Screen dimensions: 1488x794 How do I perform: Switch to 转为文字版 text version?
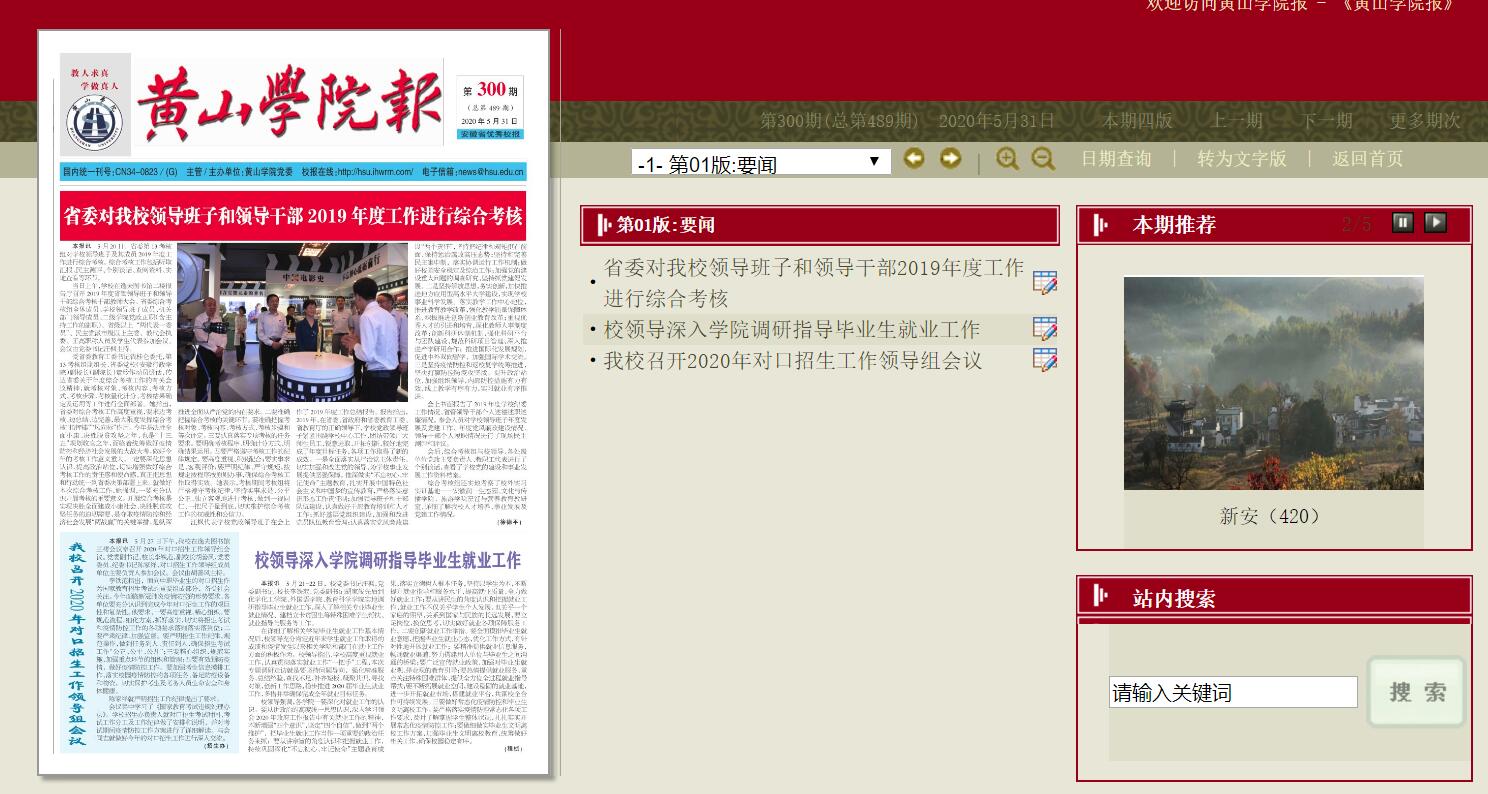[1242, 158]
